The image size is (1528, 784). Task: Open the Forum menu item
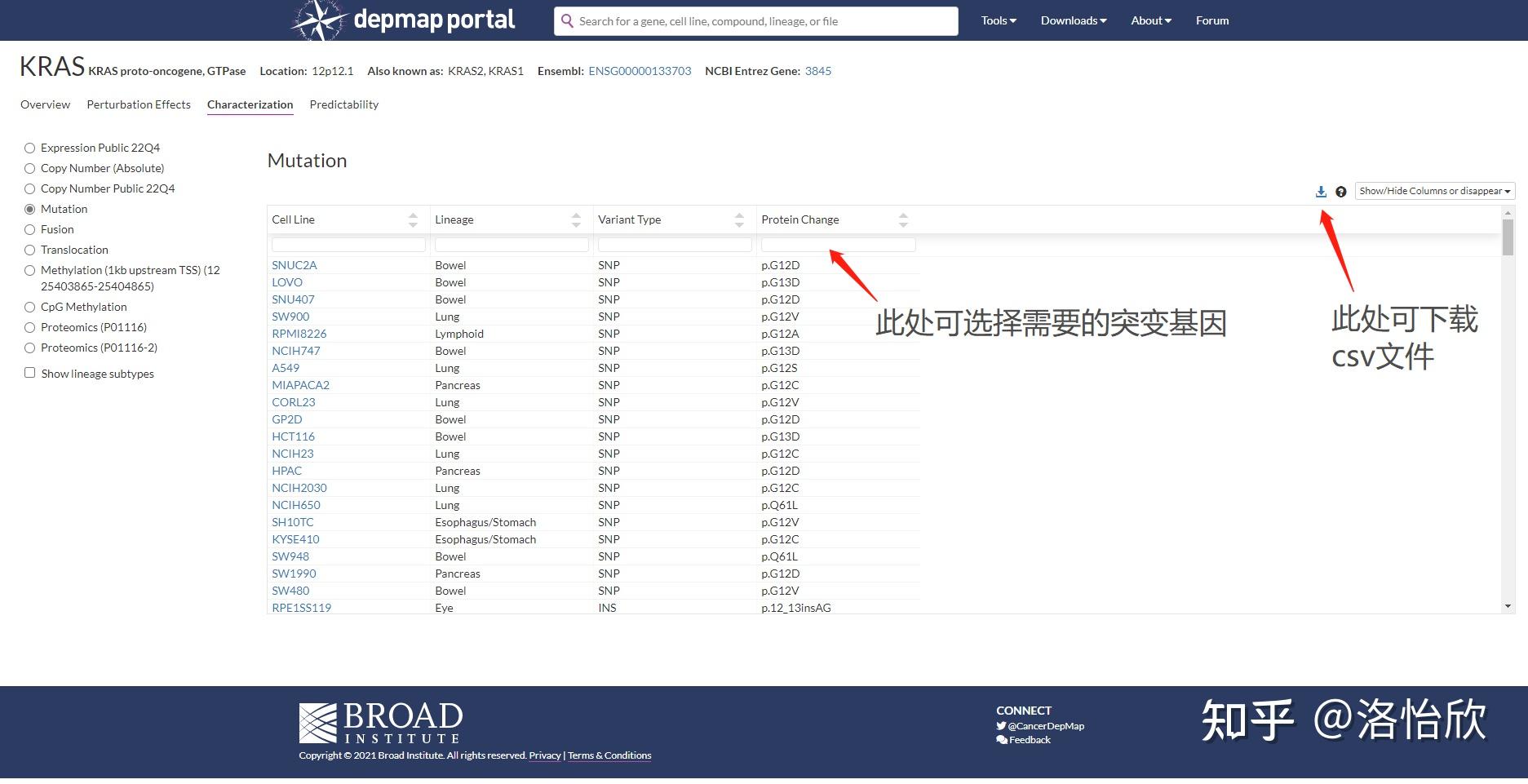coord(1212,20)
